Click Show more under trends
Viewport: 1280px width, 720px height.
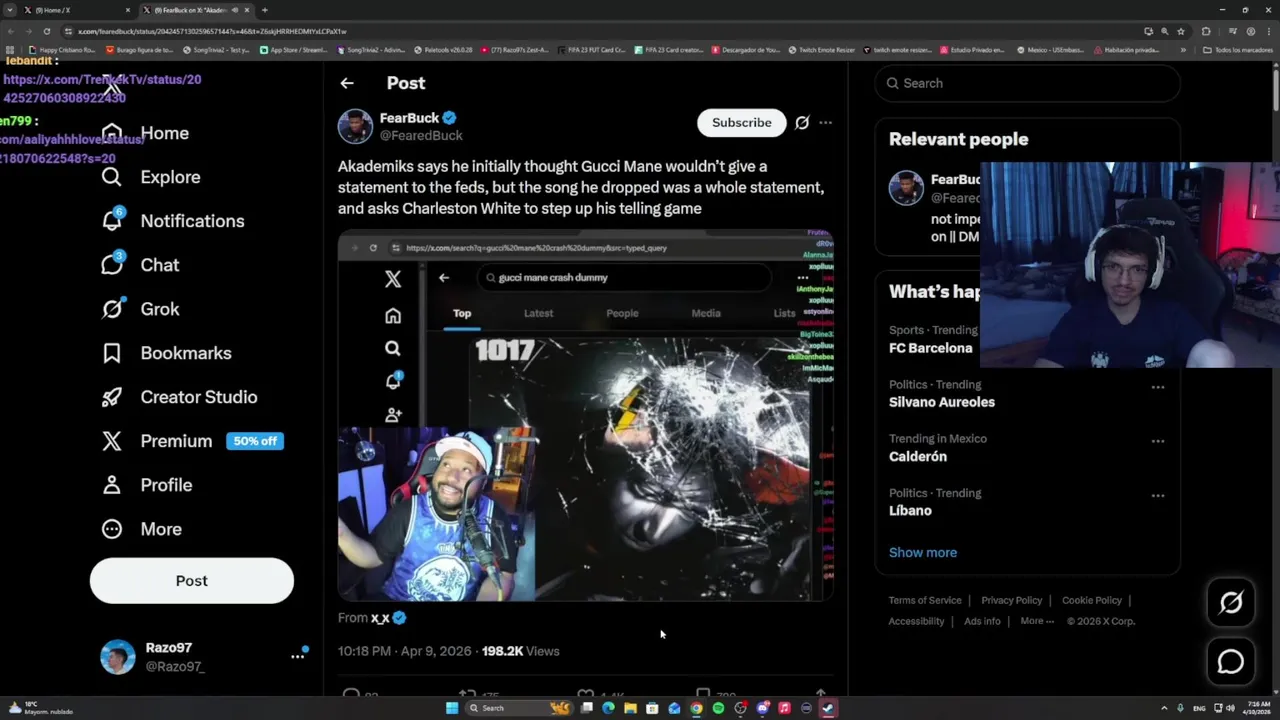[923, 552]
